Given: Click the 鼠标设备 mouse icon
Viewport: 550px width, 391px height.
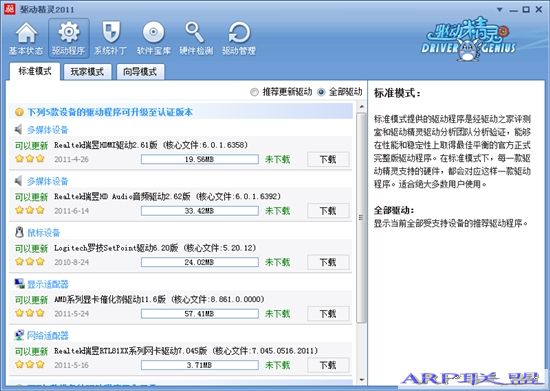Looking at the screenshot, I should (19, 232).
